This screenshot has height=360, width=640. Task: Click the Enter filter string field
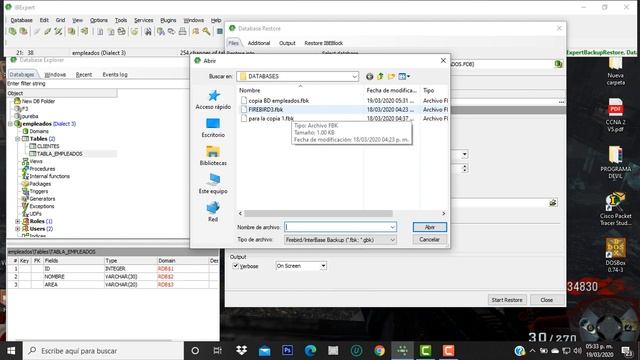pos(98,83)
